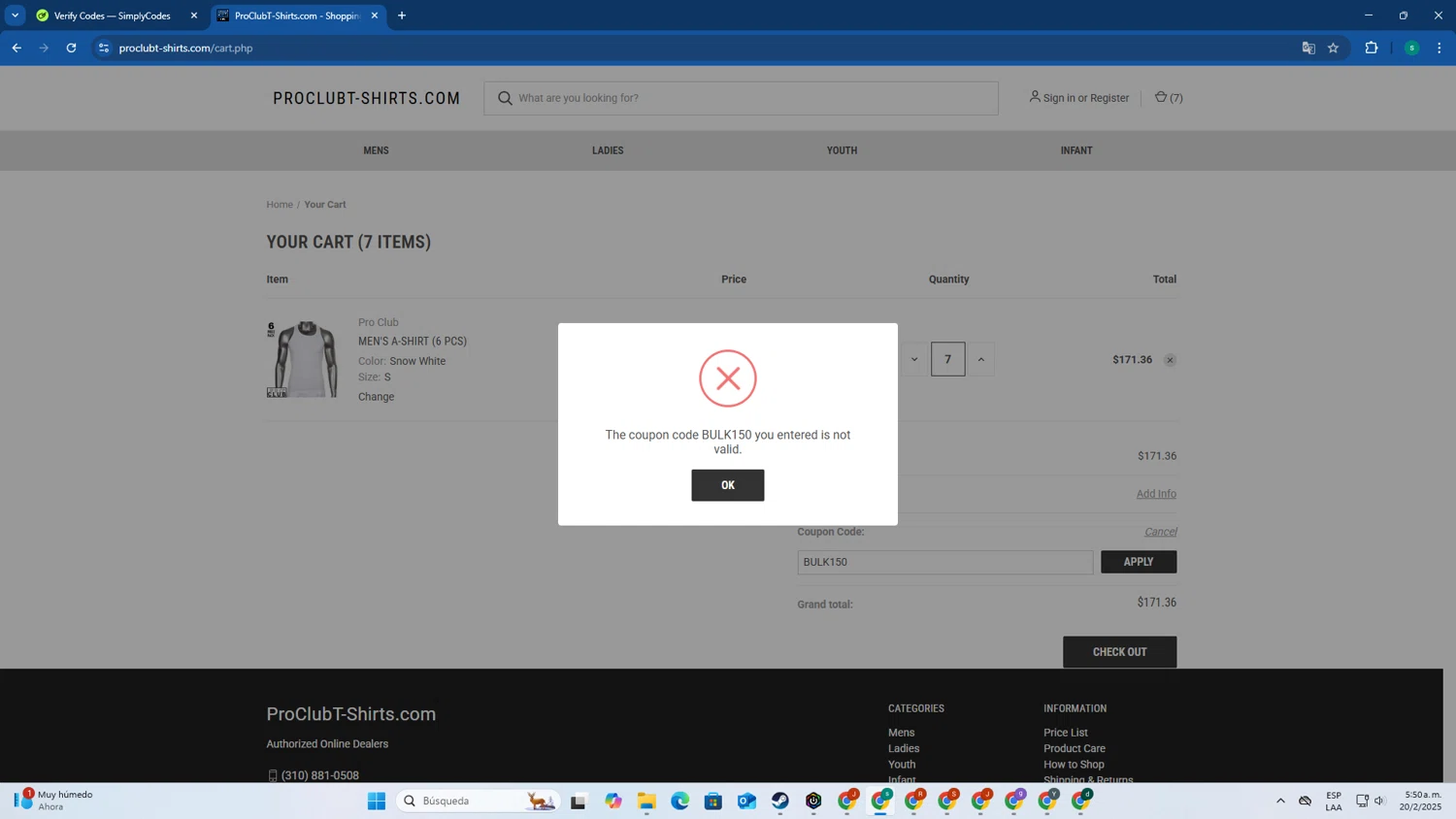This screenshot has width=1456, height=819.
Task: Bookmark this page with the star icon
Action: 1334,48
